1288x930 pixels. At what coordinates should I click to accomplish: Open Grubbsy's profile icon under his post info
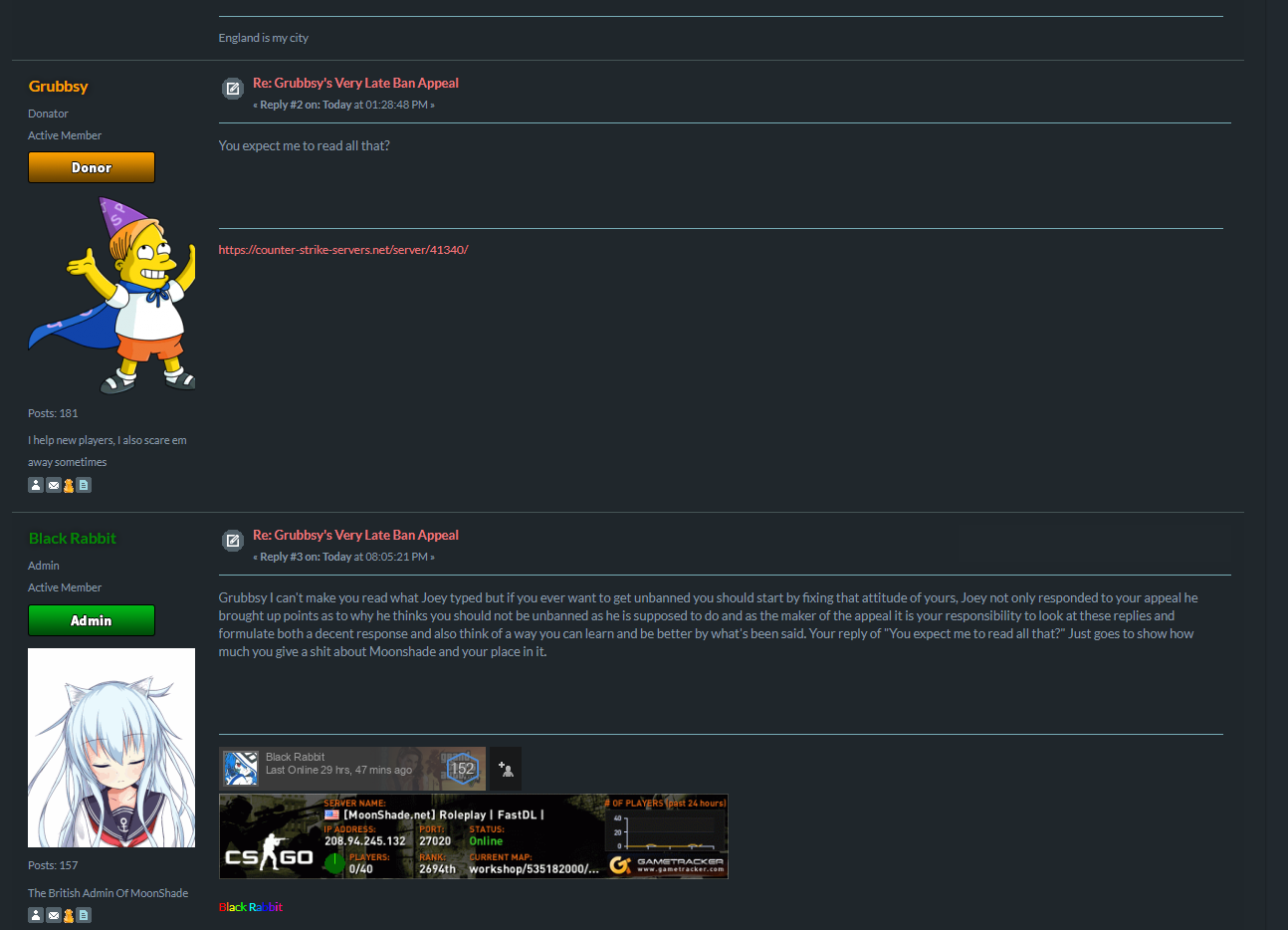click(36, 485)
